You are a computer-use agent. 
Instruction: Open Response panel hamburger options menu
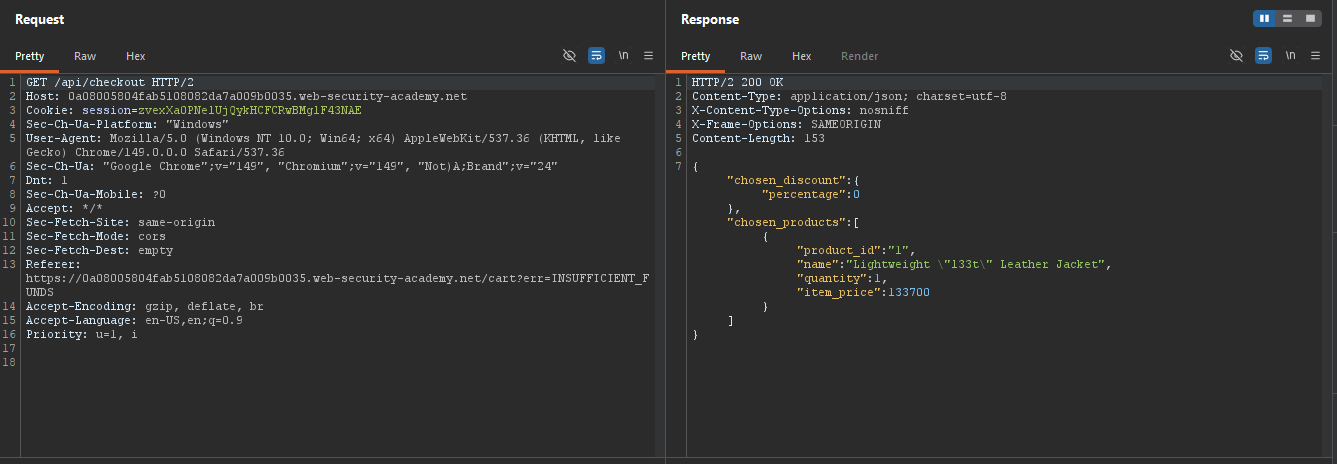click(1315, 56)
